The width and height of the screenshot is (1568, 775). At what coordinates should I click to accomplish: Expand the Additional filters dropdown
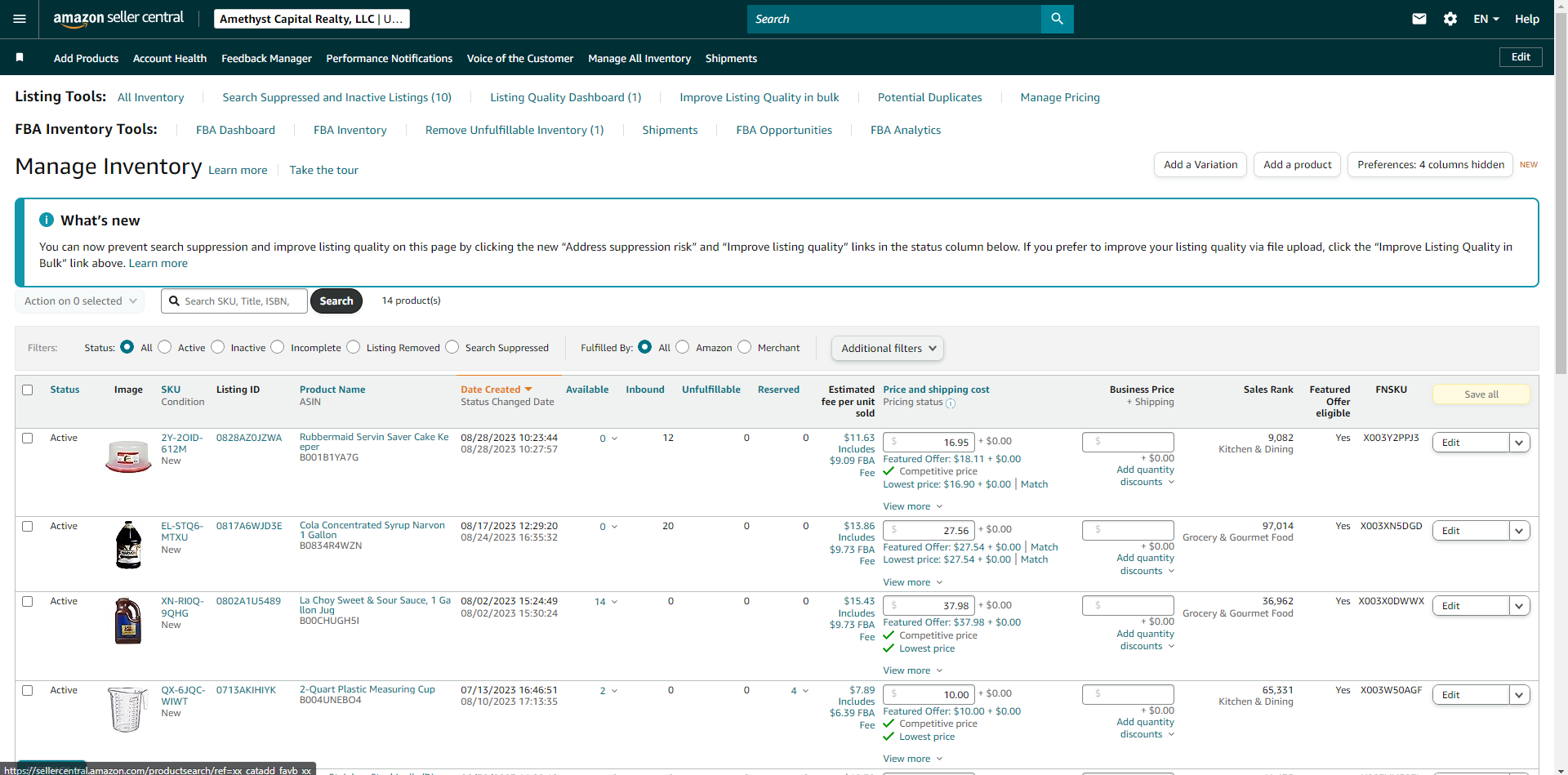(888, 349)
